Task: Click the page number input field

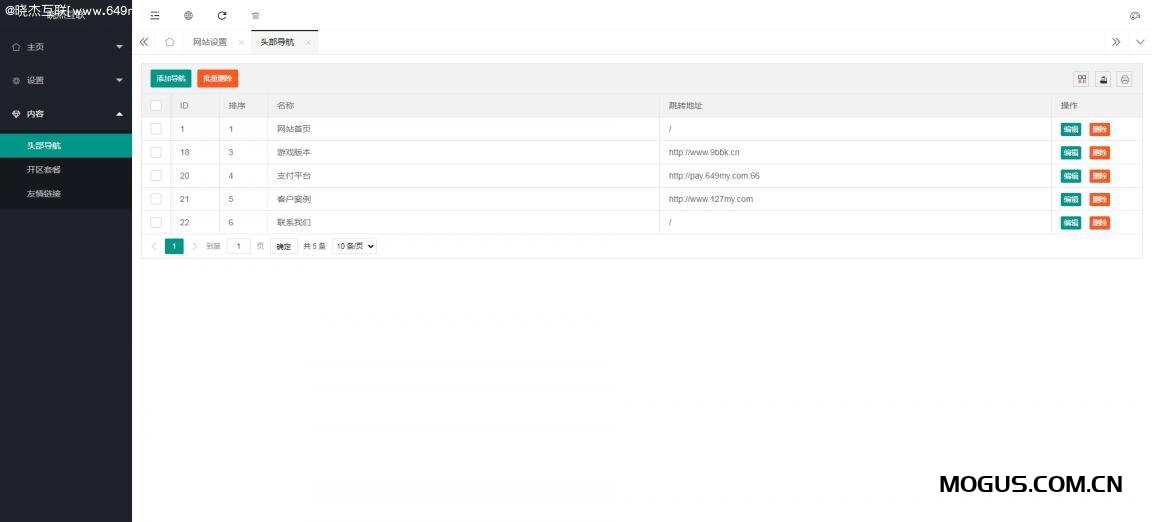Action: 238,246
